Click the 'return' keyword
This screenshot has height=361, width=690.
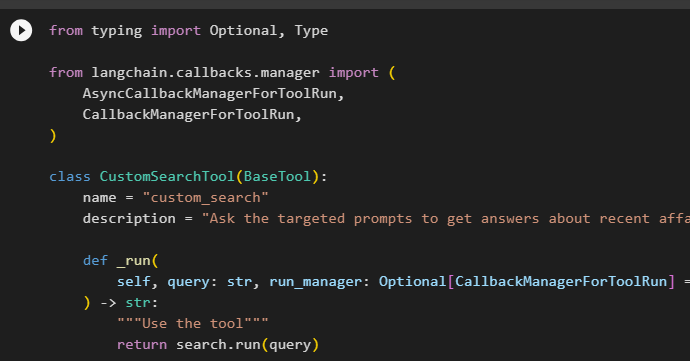click(x=142, y=345)
